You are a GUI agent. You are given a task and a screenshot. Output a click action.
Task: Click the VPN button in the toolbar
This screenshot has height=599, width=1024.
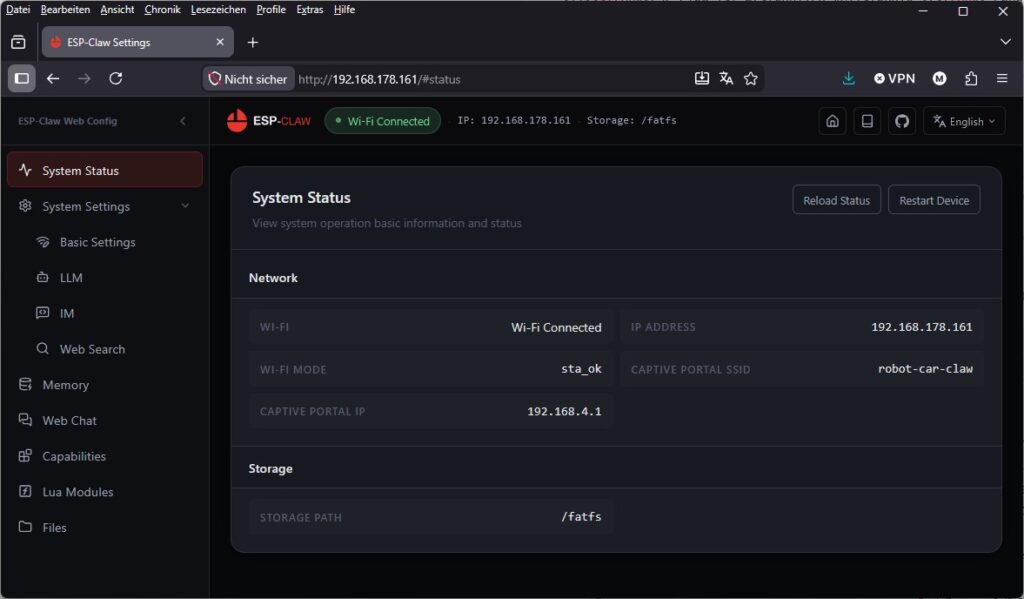tap(895, 78)
